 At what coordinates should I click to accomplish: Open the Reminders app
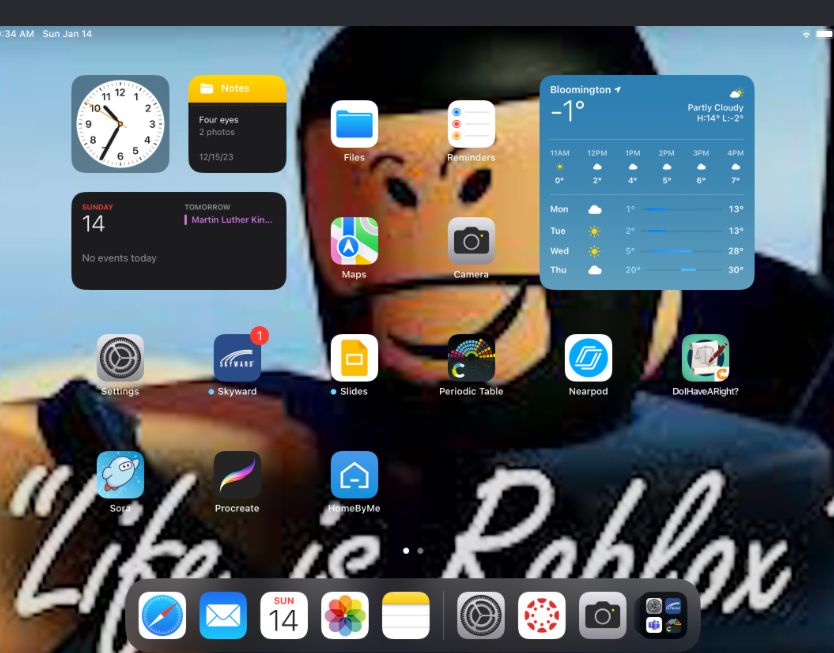[x=471, y=124]
